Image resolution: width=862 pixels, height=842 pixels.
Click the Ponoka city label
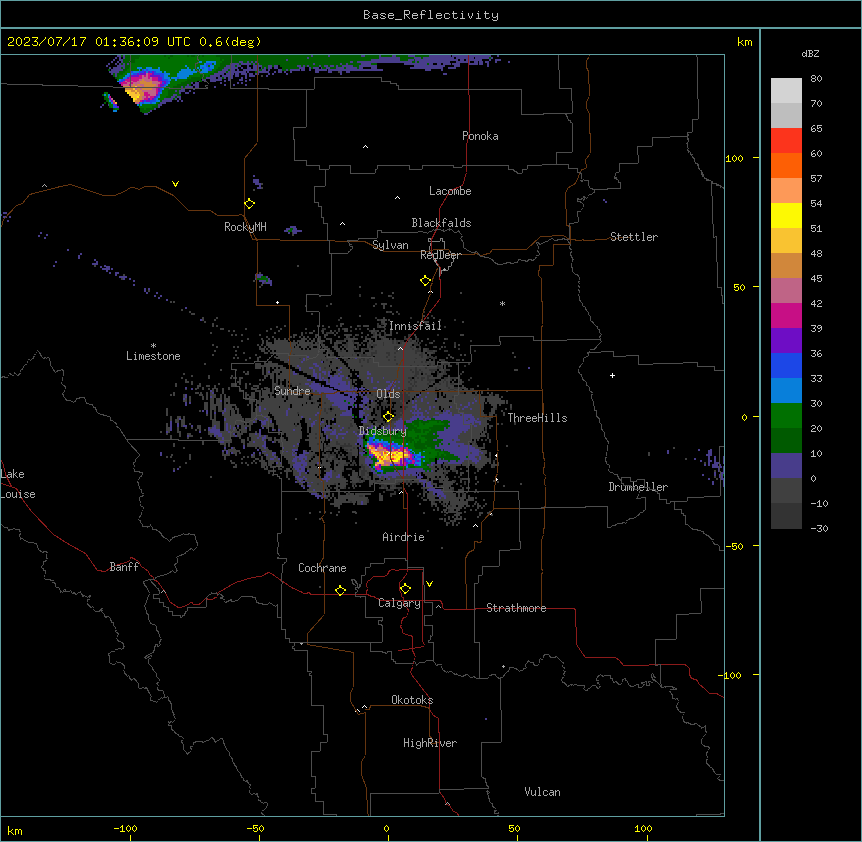click(480, 136)
